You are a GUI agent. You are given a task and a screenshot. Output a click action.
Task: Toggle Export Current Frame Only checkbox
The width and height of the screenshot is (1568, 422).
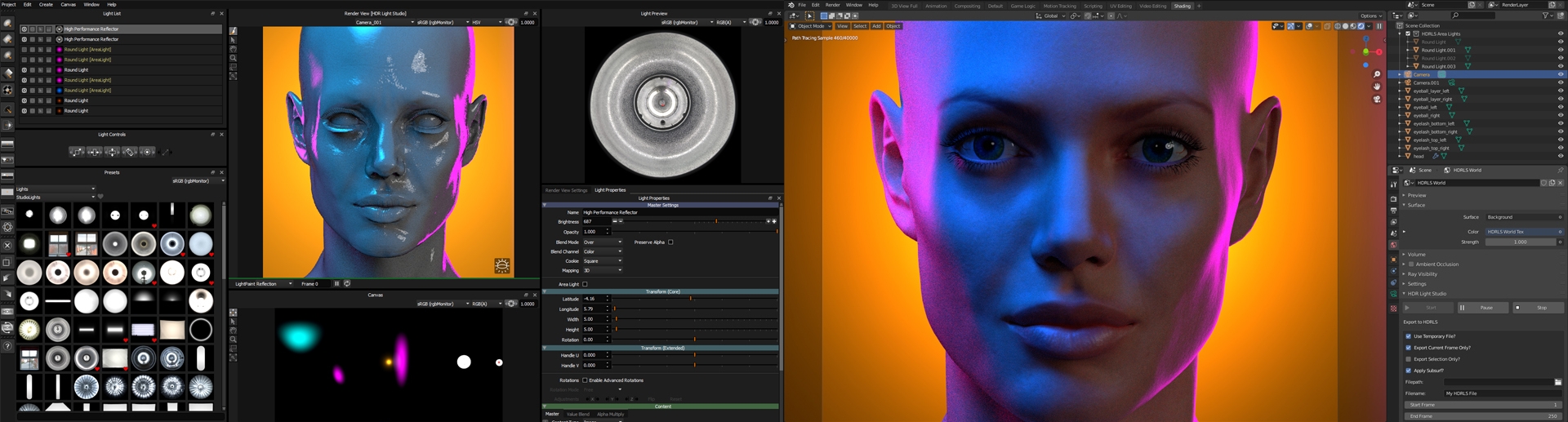(1408, 348)
